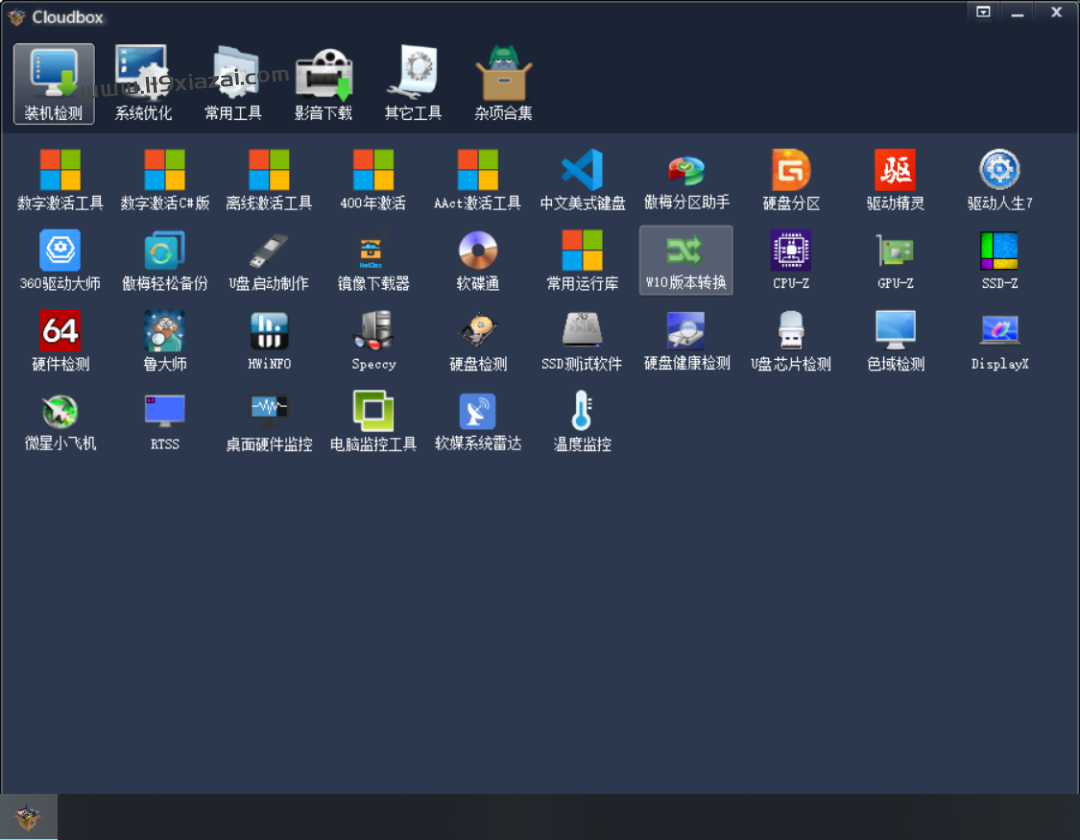This screenshot has width=1080, height=840.
Task: Launch 傲梅分区助手
Action: [687, 180]
